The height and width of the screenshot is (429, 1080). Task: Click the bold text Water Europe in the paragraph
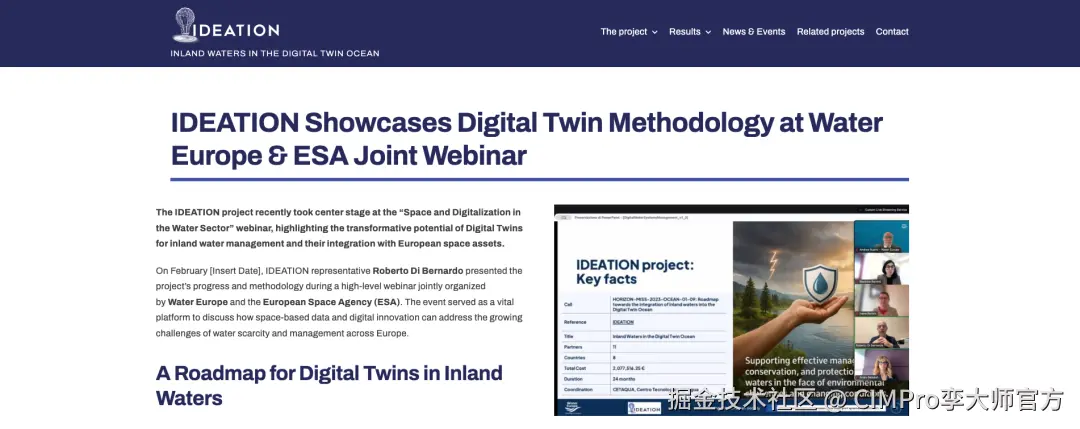click(199, 302)
